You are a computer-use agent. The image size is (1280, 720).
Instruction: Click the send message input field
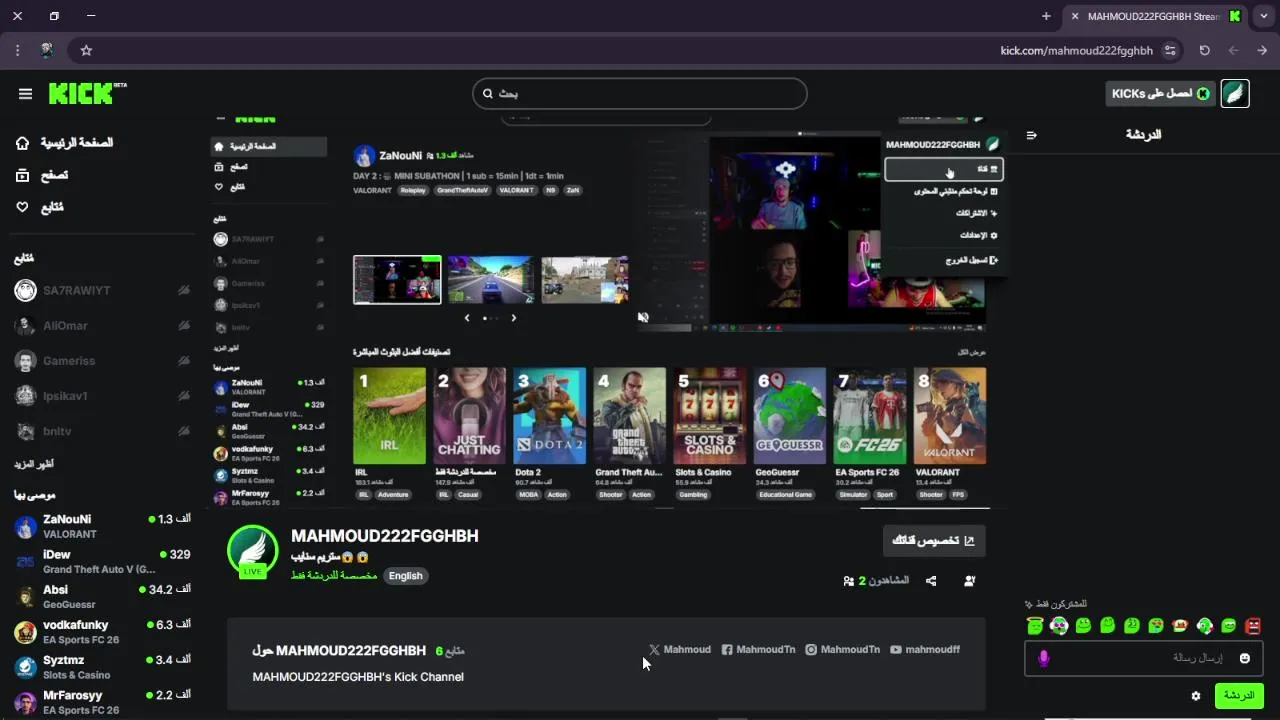click(1144, 658)
